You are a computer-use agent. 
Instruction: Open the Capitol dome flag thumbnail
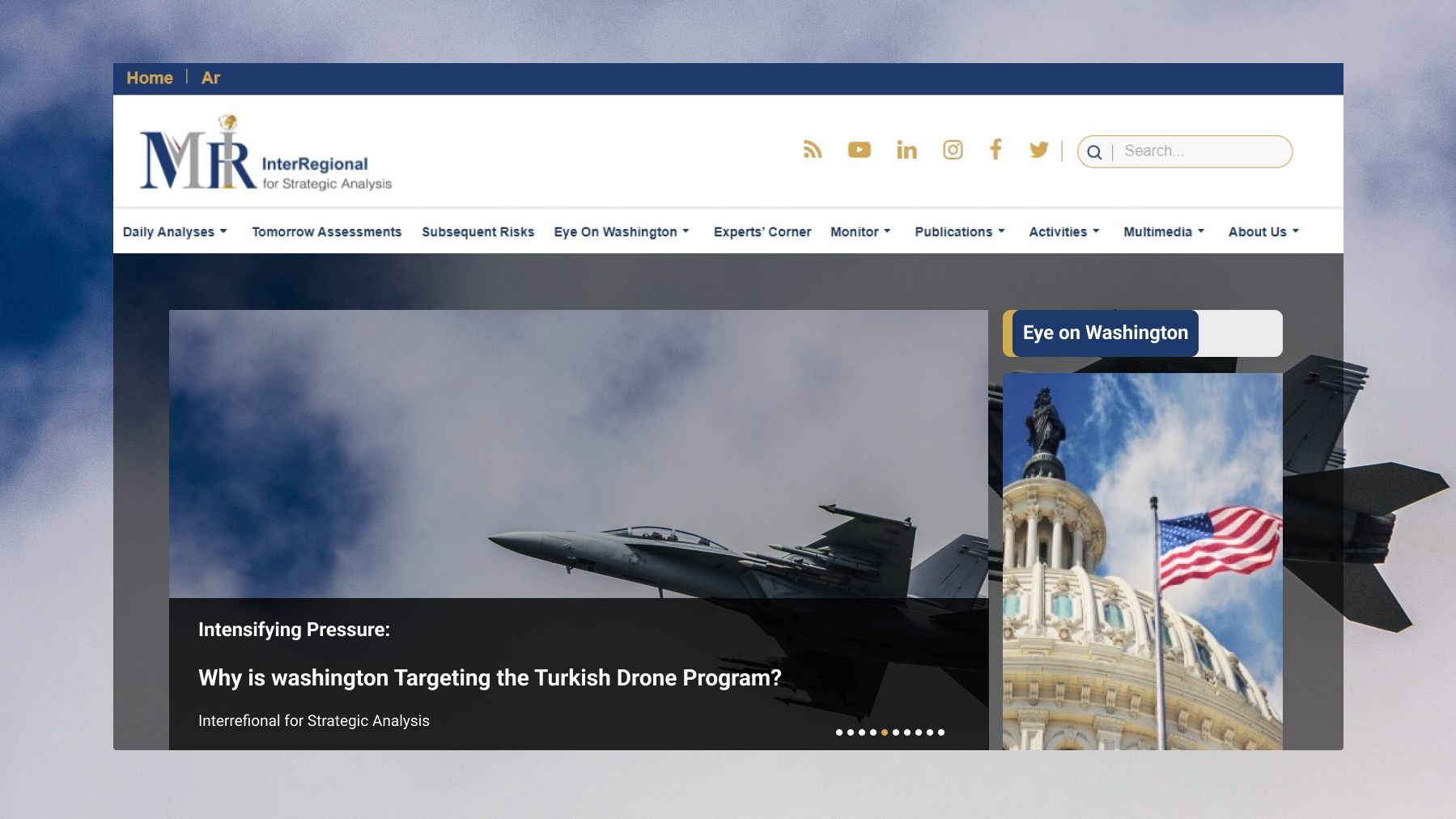coord(1142,561)
